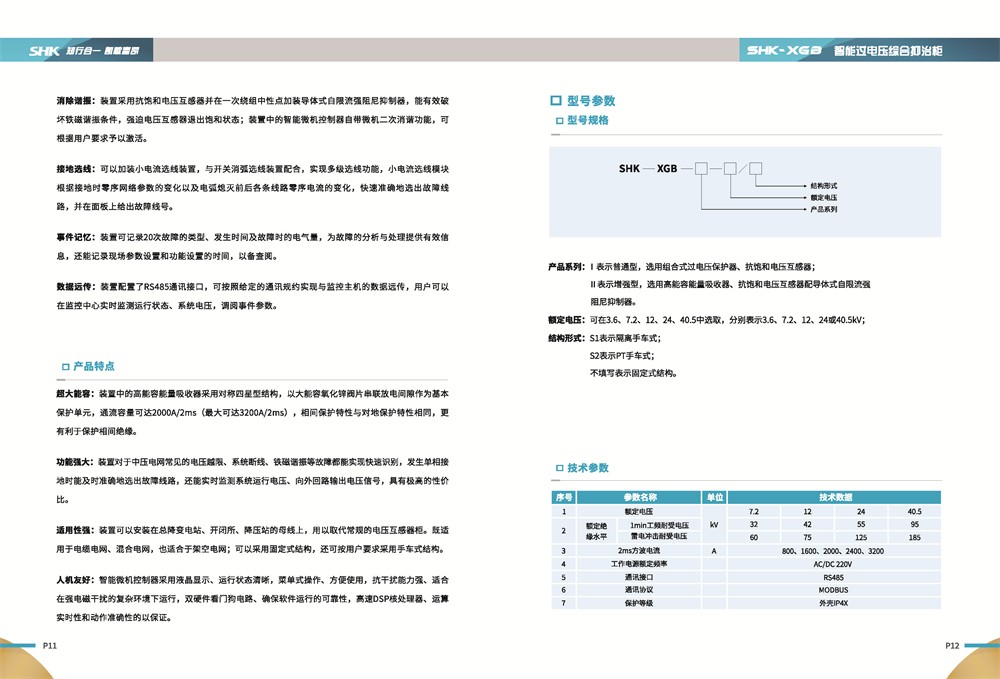The image size is (1000, 679).
Task: Click the 人机友好 paragraph label
Action: pyautogui.click(x=75, y=580)
